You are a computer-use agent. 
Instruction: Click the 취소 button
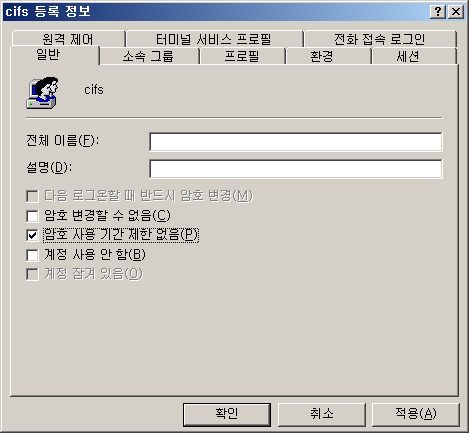click(x=322, y=414)
